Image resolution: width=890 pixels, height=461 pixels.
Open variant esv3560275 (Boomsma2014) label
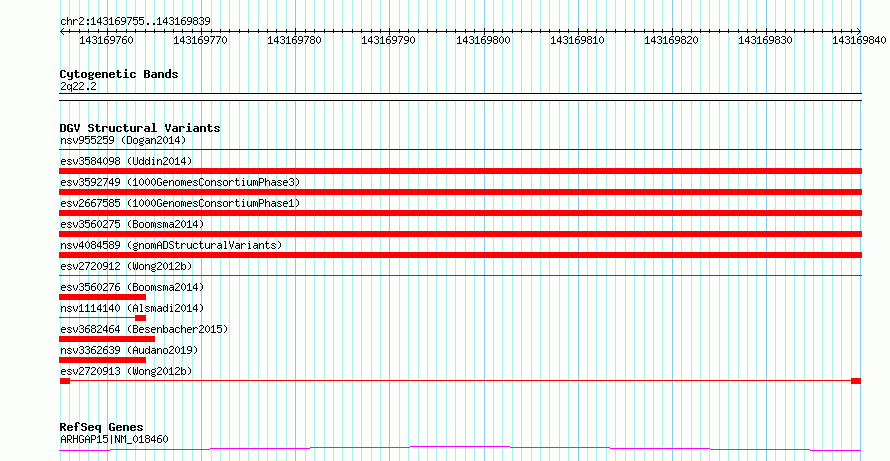pyautogui.click(x=132, y=224)
